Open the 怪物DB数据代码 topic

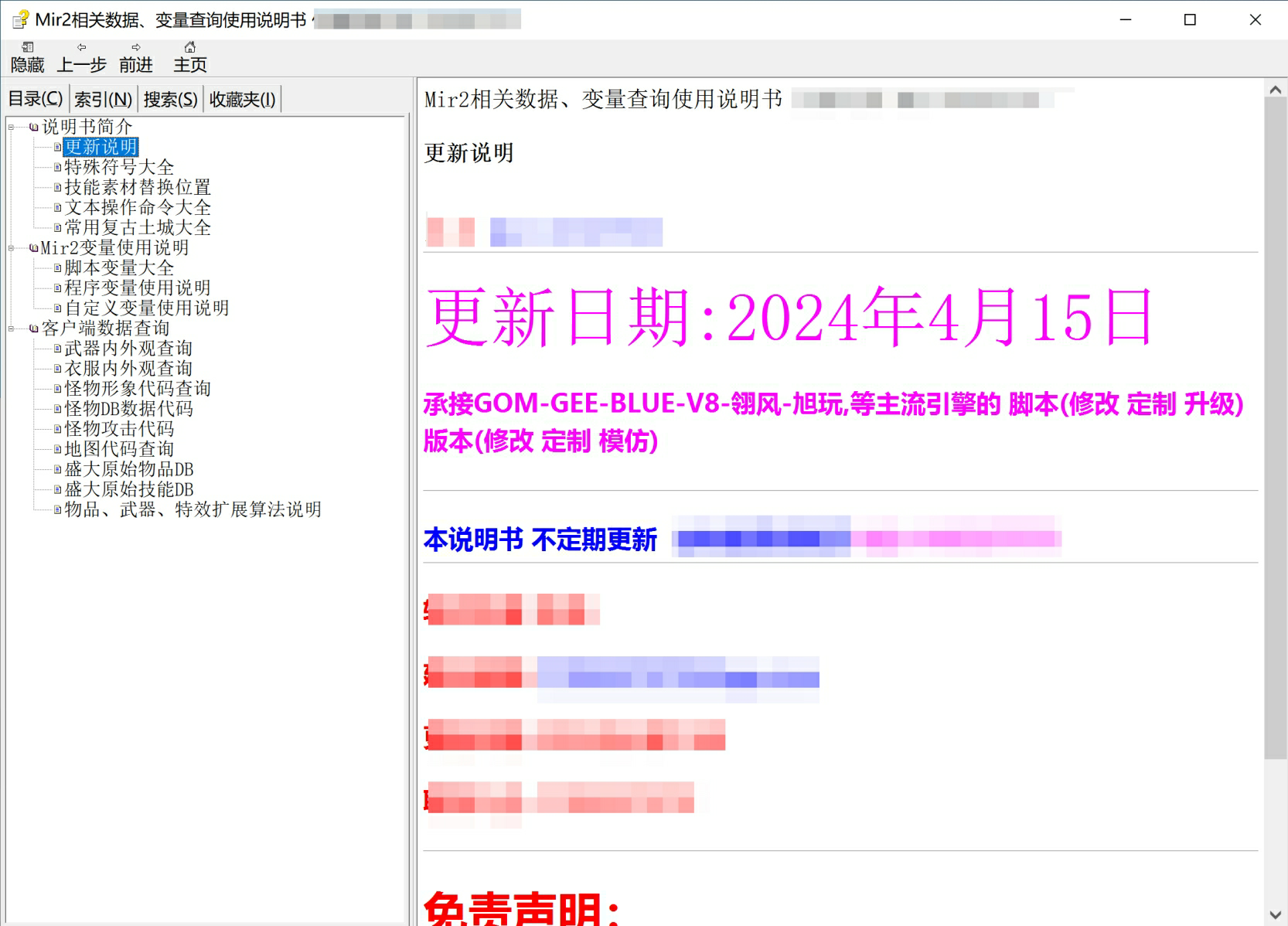(128, 409)
